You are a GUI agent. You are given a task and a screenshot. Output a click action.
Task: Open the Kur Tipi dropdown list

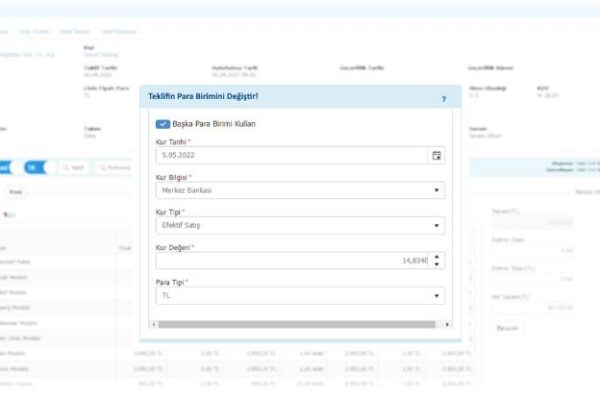coord(436,226)
